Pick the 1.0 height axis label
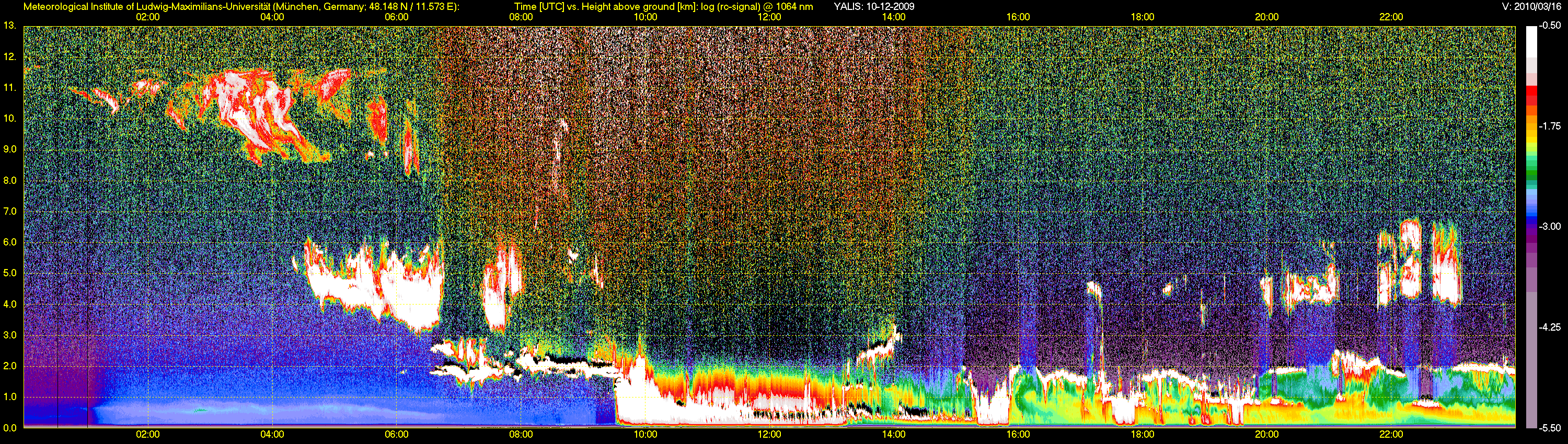1568x444 pixels. click(x=9, y=397)
